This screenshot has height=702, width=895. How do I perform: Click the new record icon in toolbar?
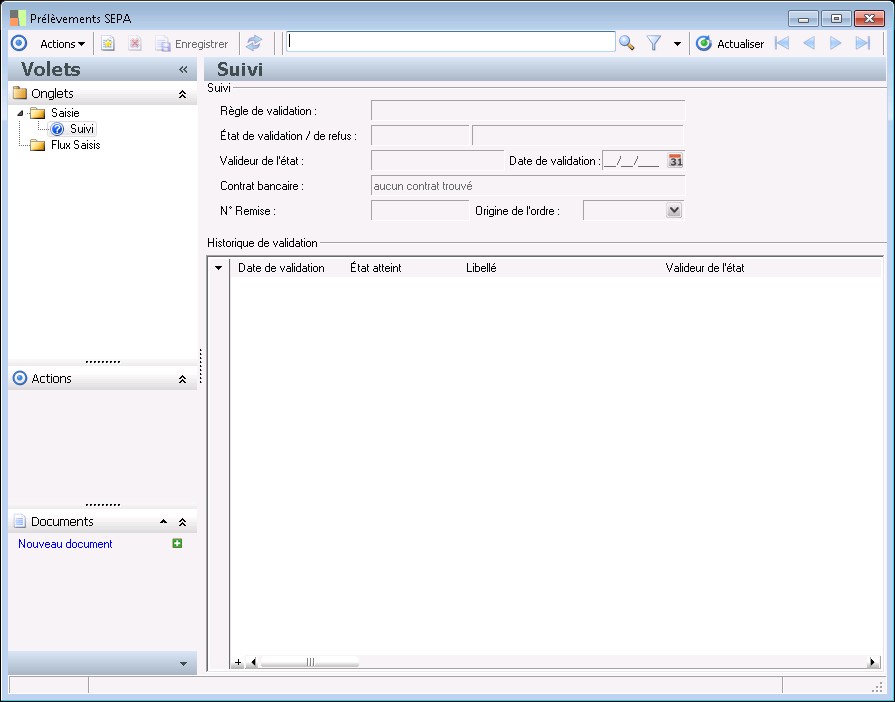click(108, 44)
